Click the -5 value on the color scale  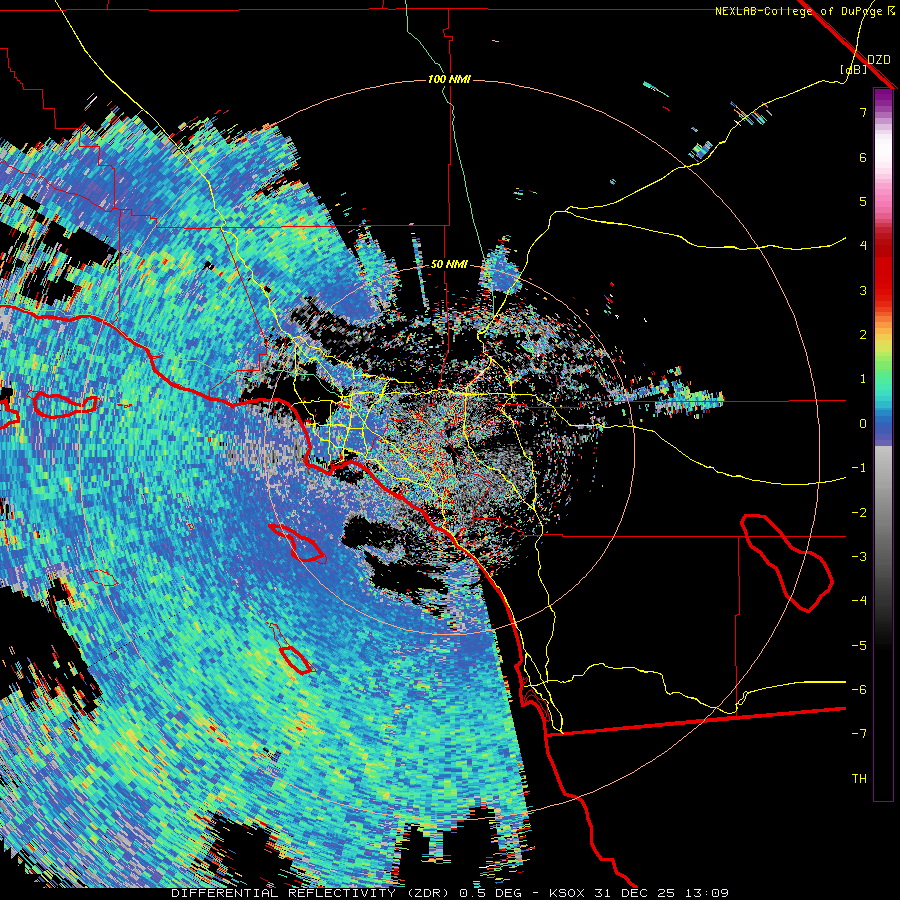coord(859,645)
